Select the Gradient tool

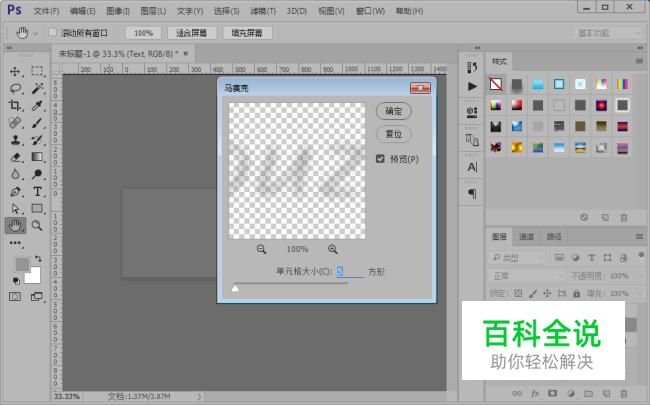tap(37, 157)
